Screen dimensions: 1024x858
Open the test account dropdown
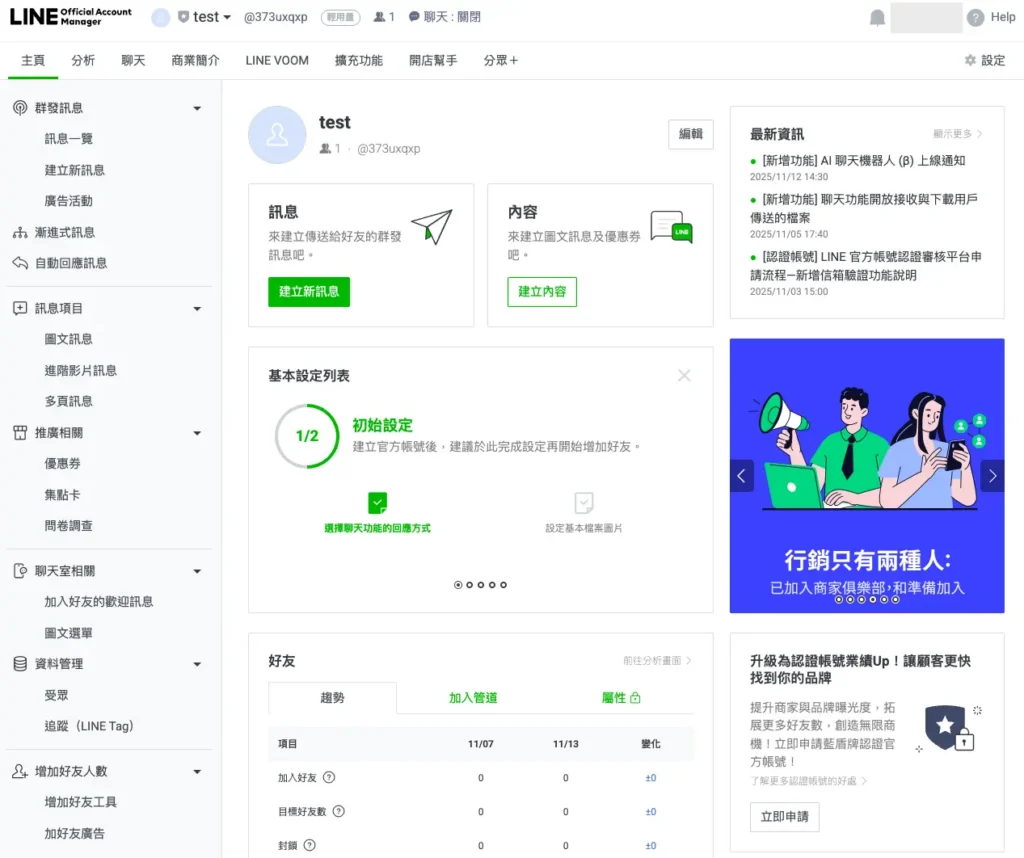(x=212, y=17)
